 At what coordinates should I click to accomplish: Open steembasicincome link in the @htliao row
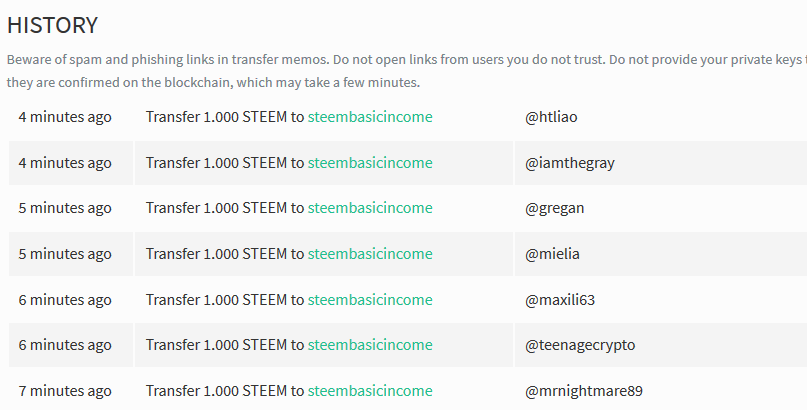(x=370, y=117)
